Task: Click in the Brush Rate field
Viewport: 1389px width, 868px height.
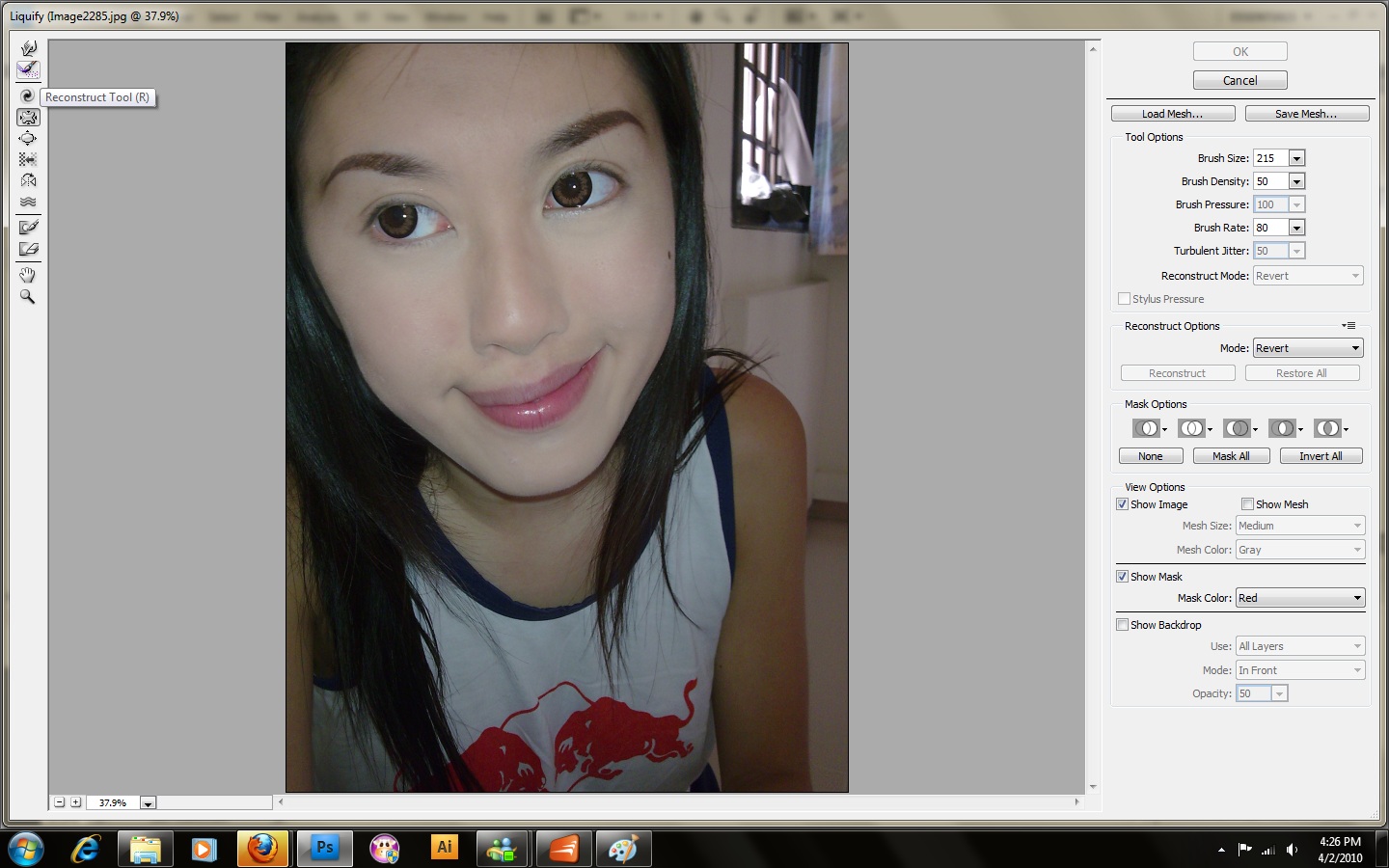Action: (x=1270, y=228)
